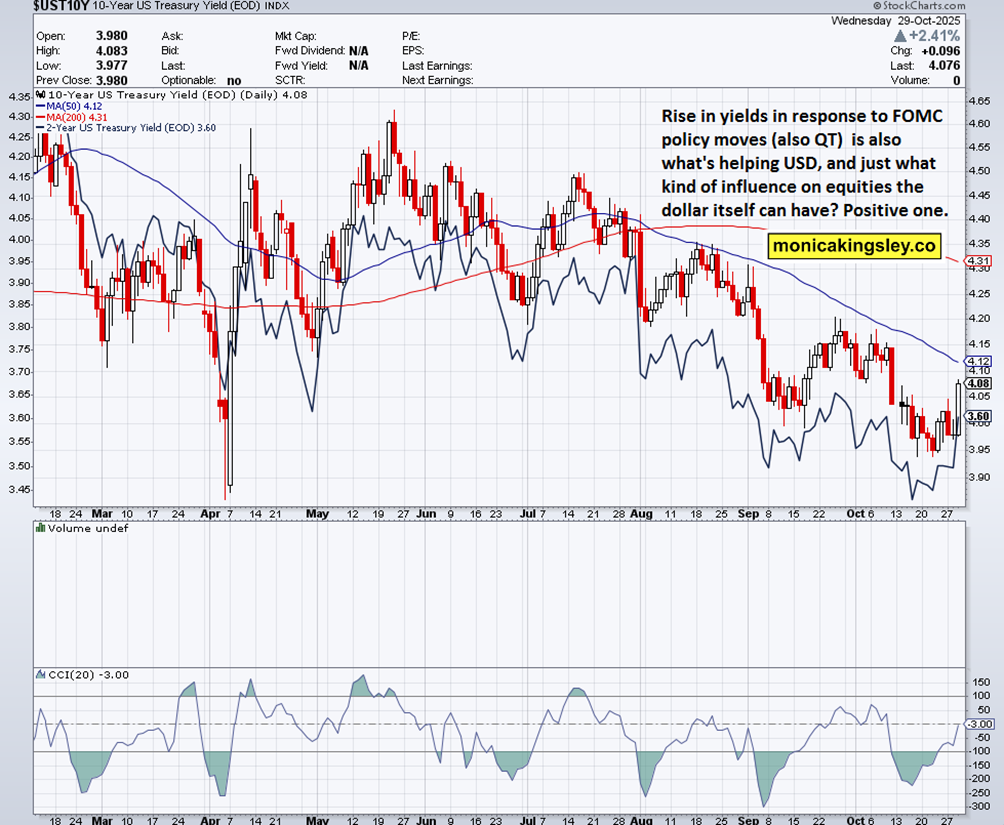The width and height of the screenshot is (1004, 825).
Task: Click the May label on price chart axis
Action: coord(317,513)
